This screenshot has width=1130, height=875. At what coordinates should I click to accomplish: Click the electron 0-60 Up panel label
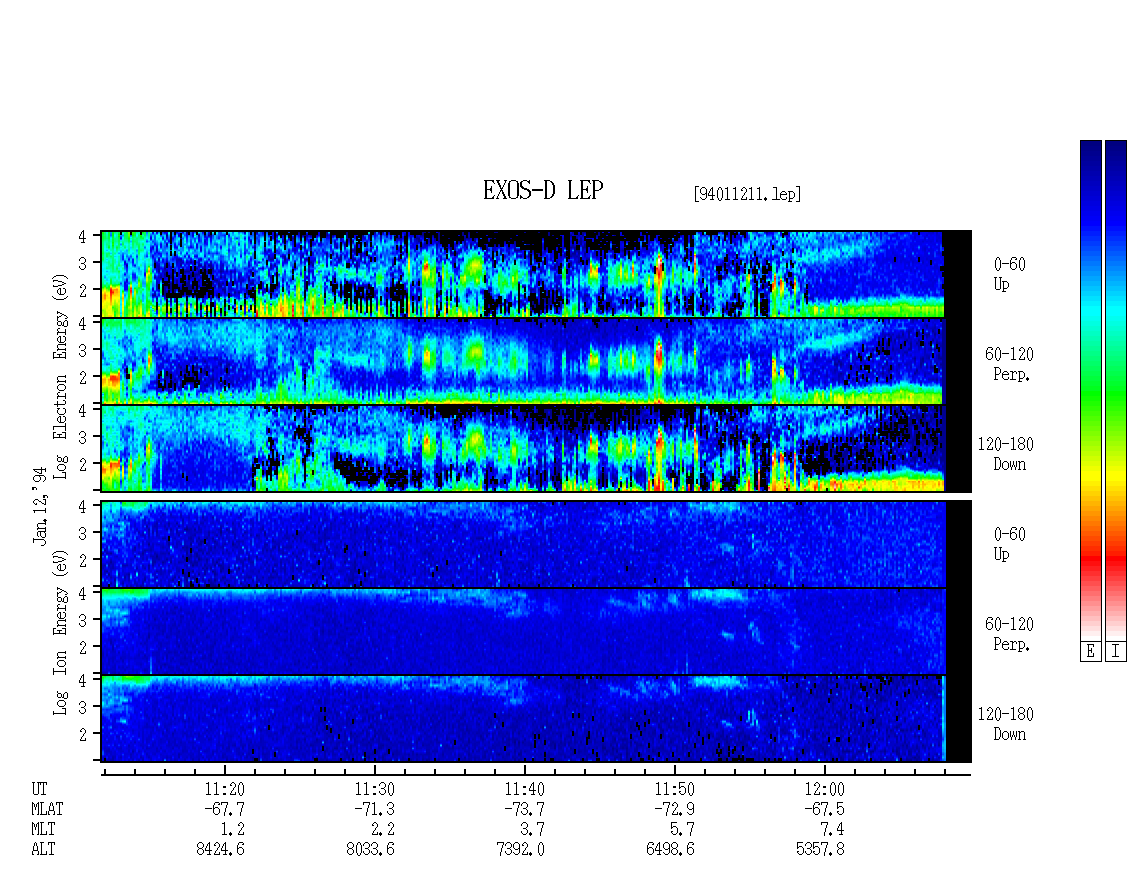[1009, 274]
